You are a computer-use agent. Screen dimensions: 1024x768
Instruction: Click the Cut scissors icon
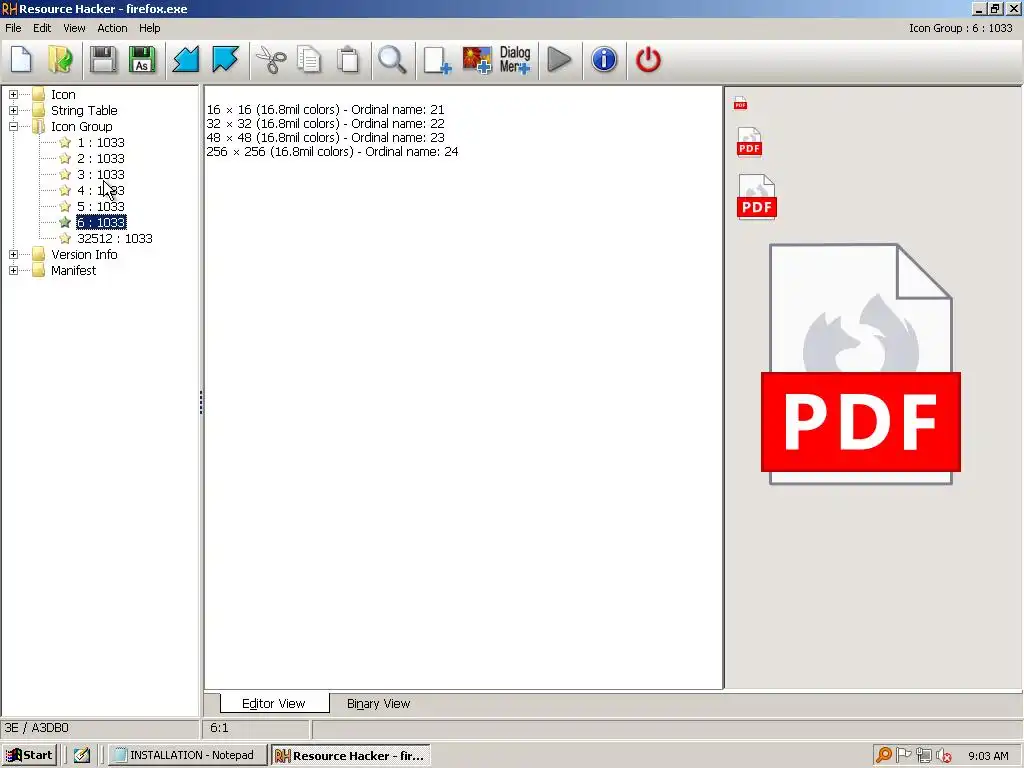pos(270,60)
